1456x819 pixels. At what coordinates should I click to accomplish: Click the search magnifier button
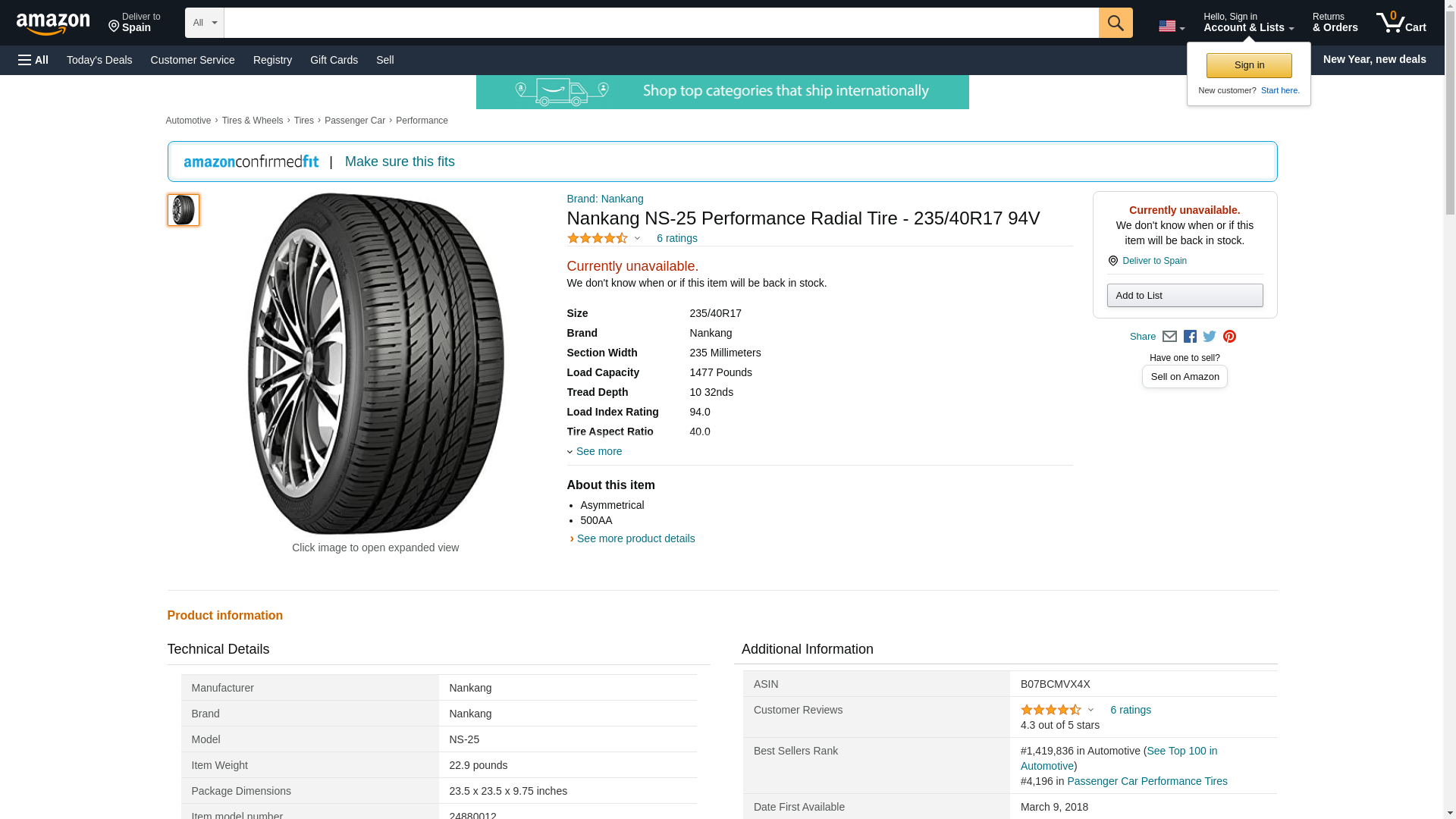(1115, 23)
